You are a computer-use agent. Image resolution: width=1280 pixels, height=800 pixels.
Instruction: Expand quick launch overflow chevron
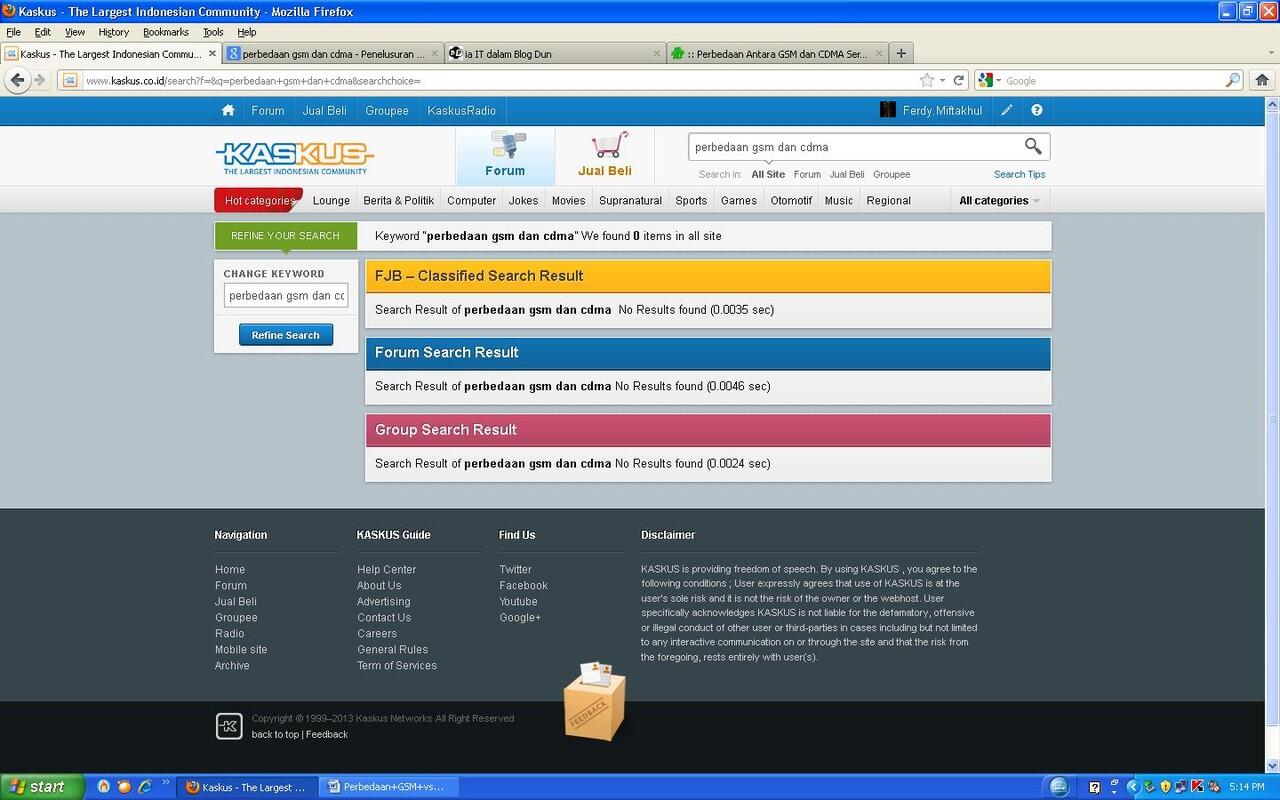[x=166, y=783]
